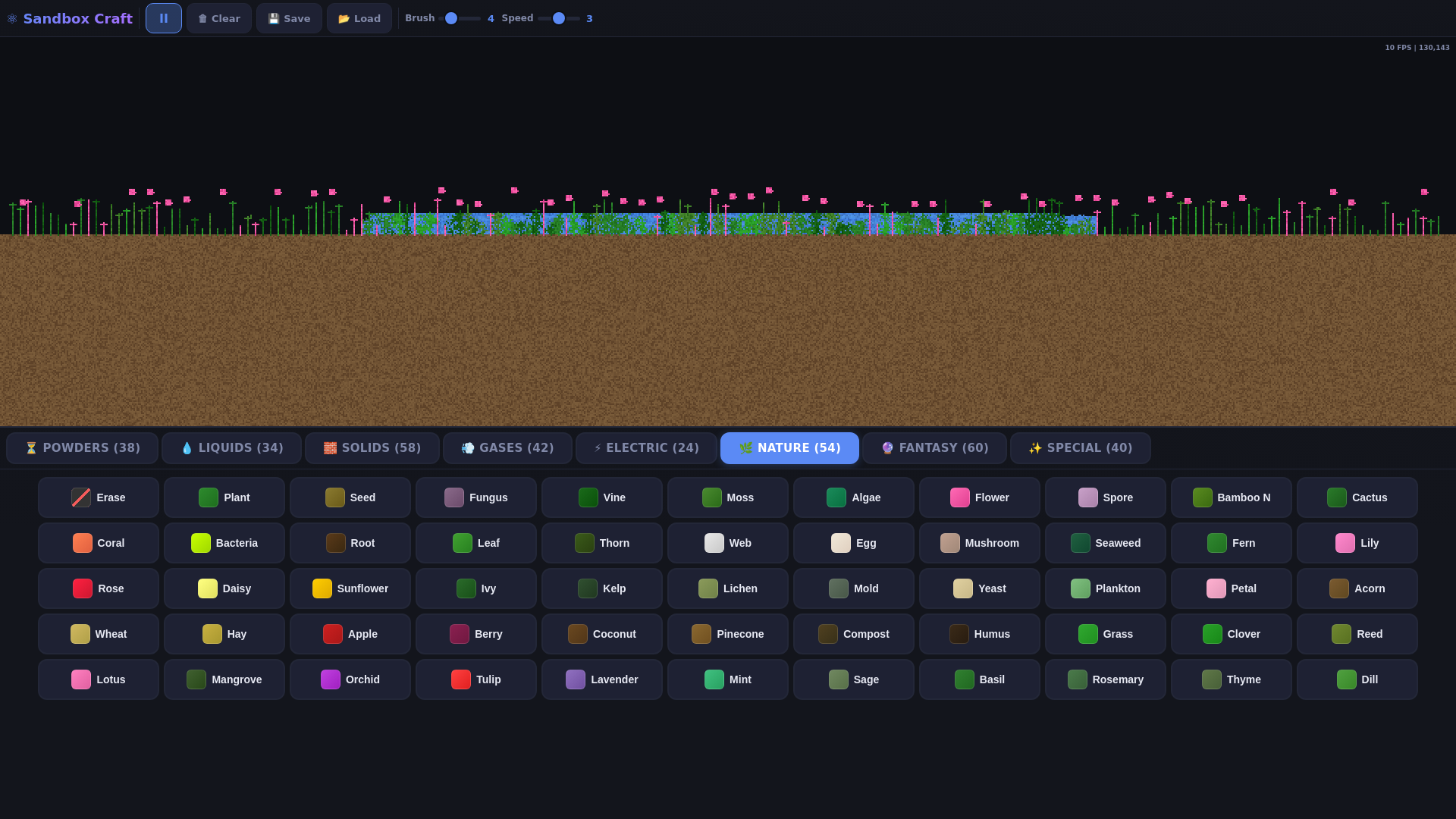Screen dimensions: 1456x819
Task: Select the Nature (54) tab
Action: [789, 448]
